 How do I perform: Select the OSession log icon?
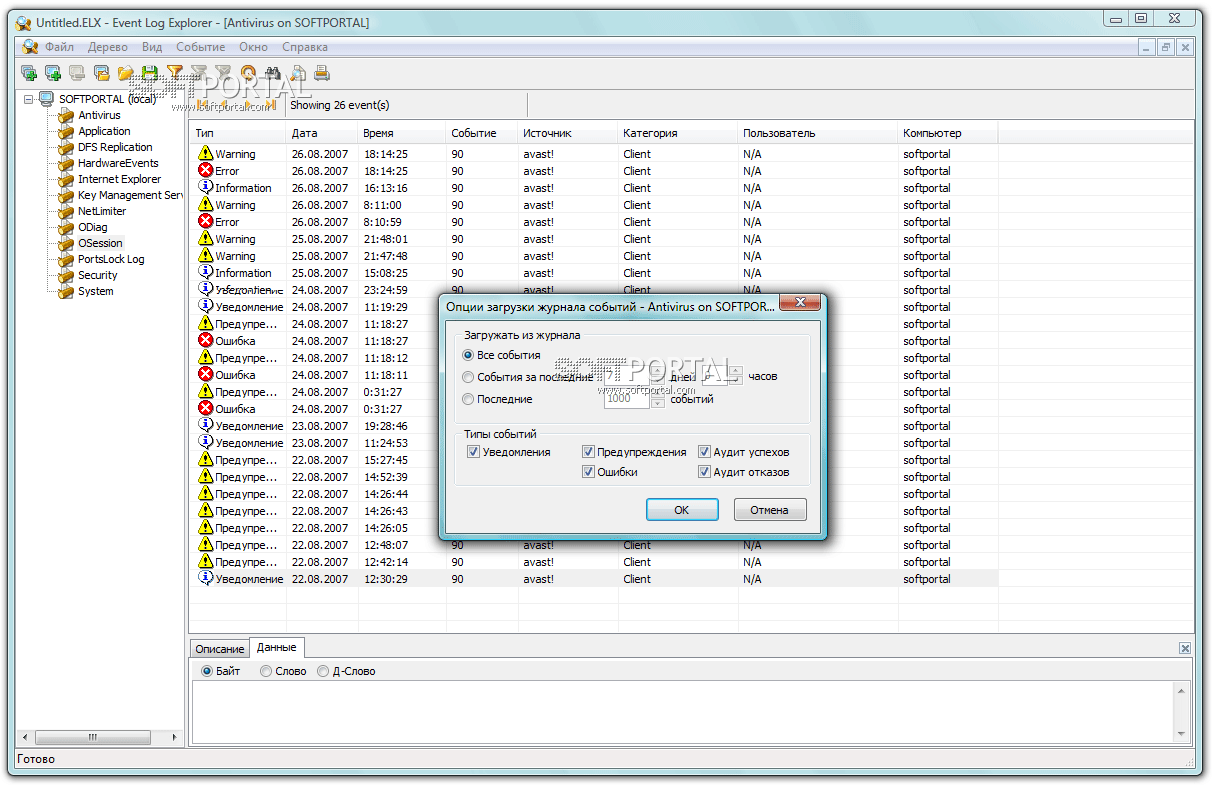[66, 244]
